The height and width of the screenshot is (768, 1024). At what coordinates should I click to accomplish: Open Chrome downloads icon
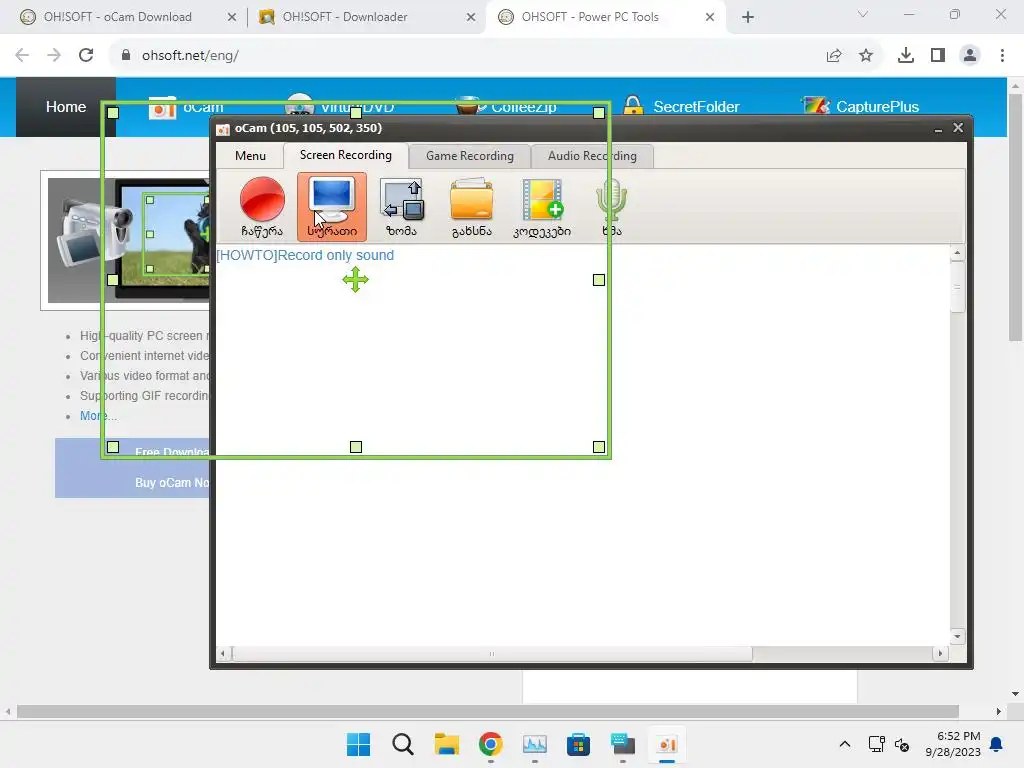point(906,56)
